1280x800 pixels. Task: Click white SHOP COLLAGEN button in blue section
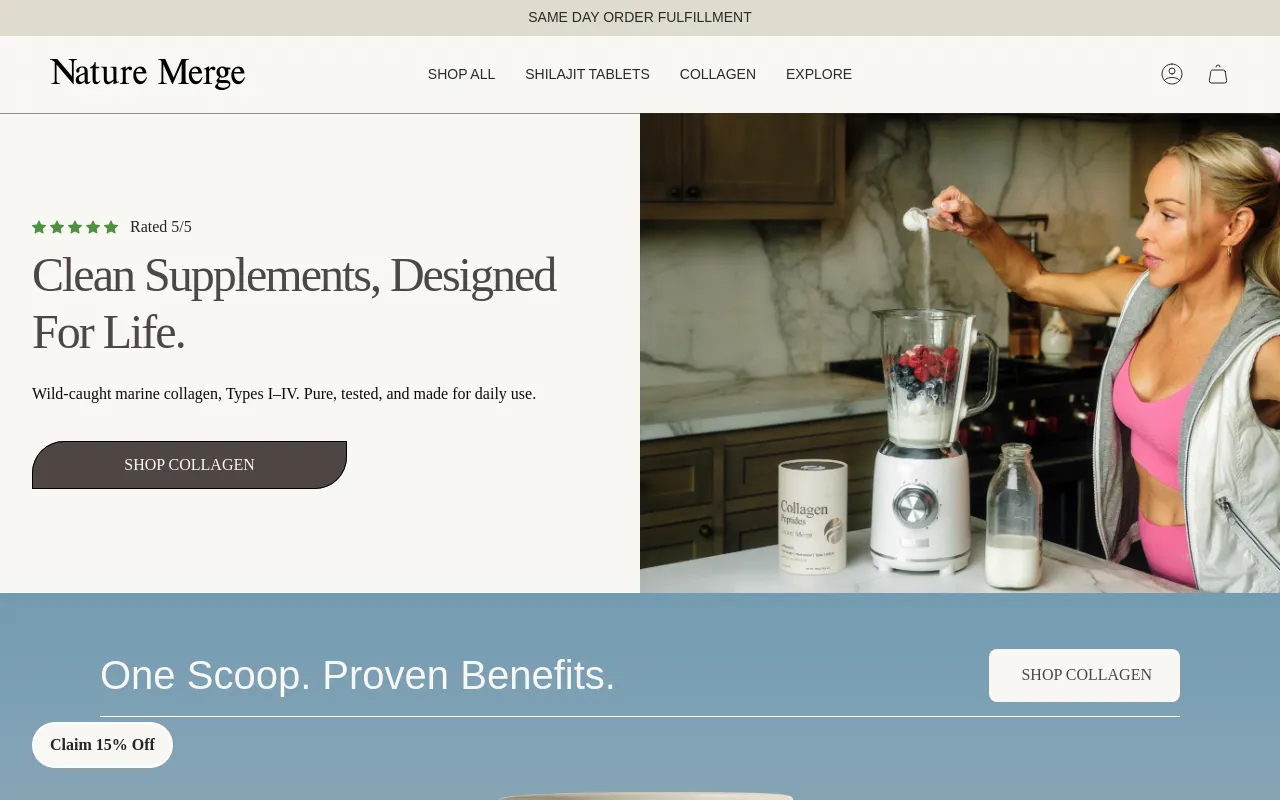(1084, 675)
